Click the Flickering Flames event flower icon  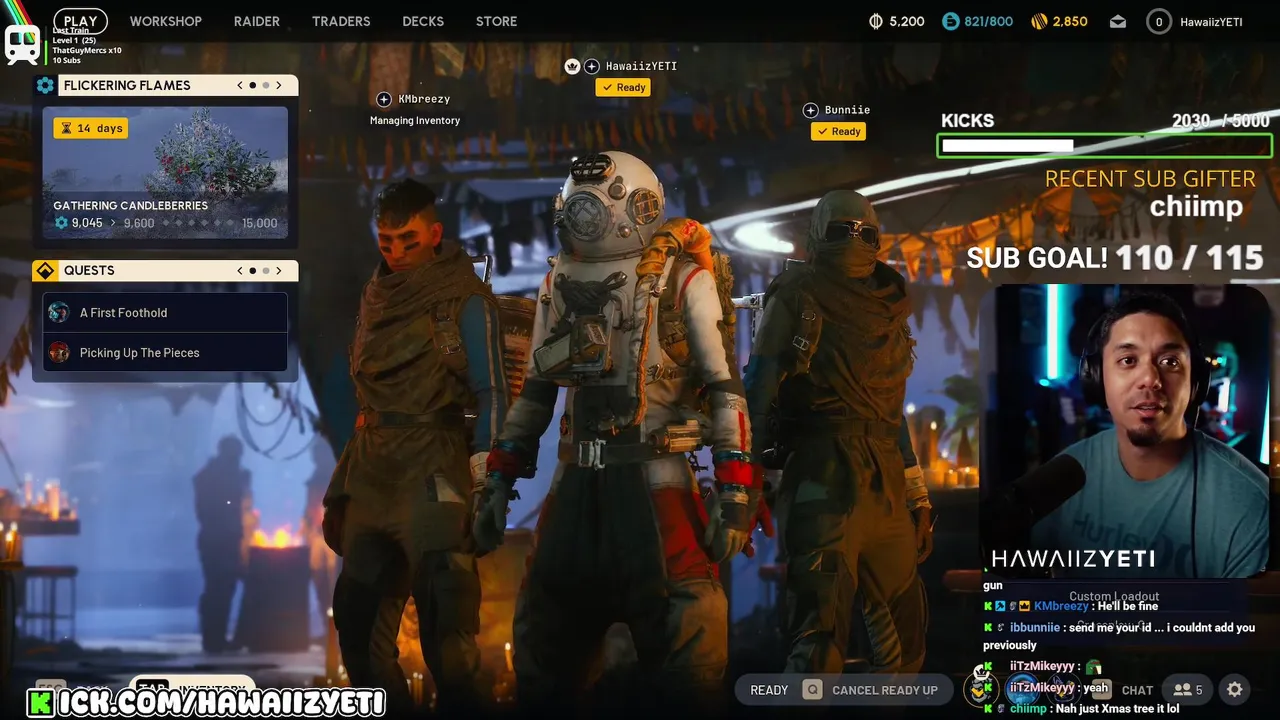tap(45, 85)
